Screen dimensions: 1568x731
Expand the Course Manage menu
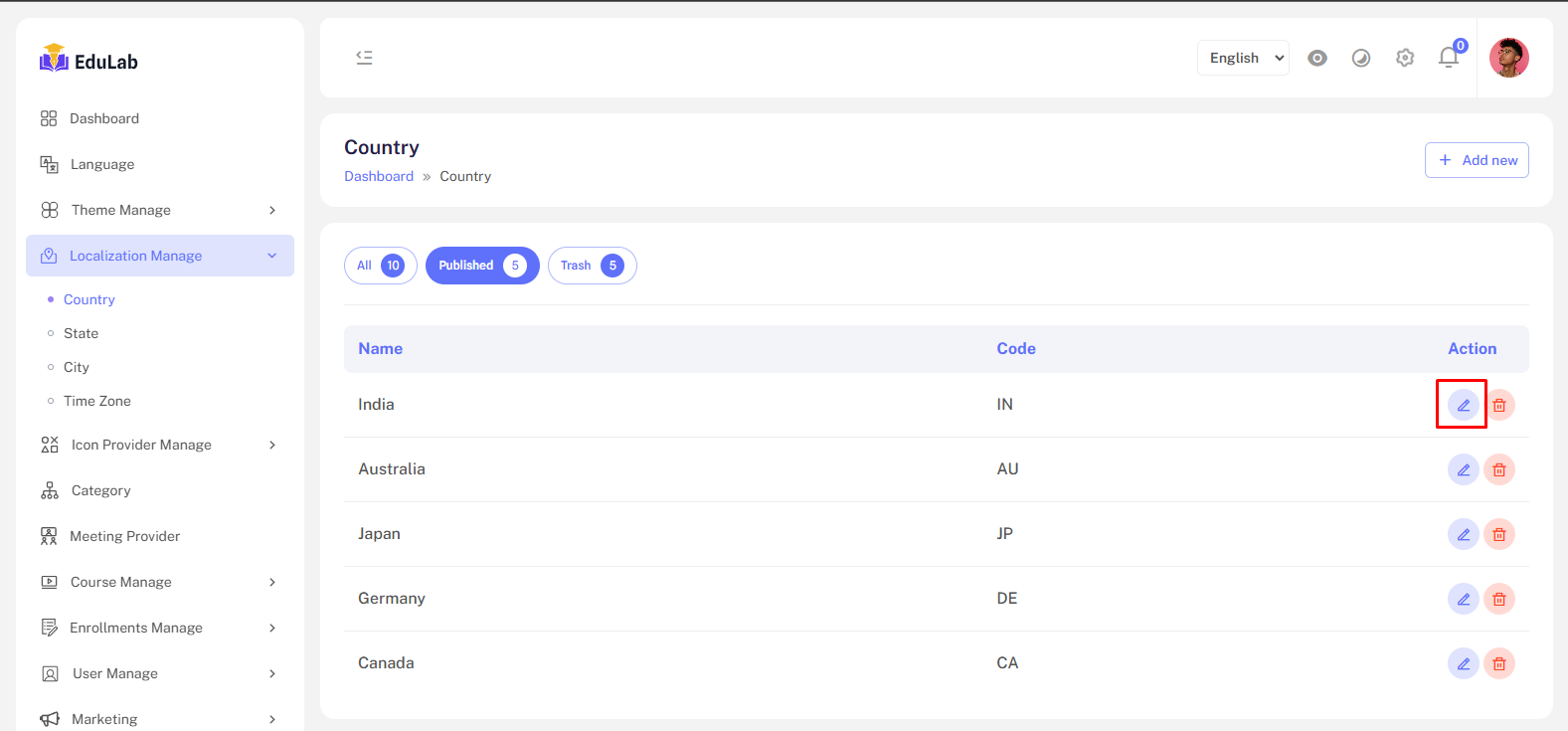point(160,582)
